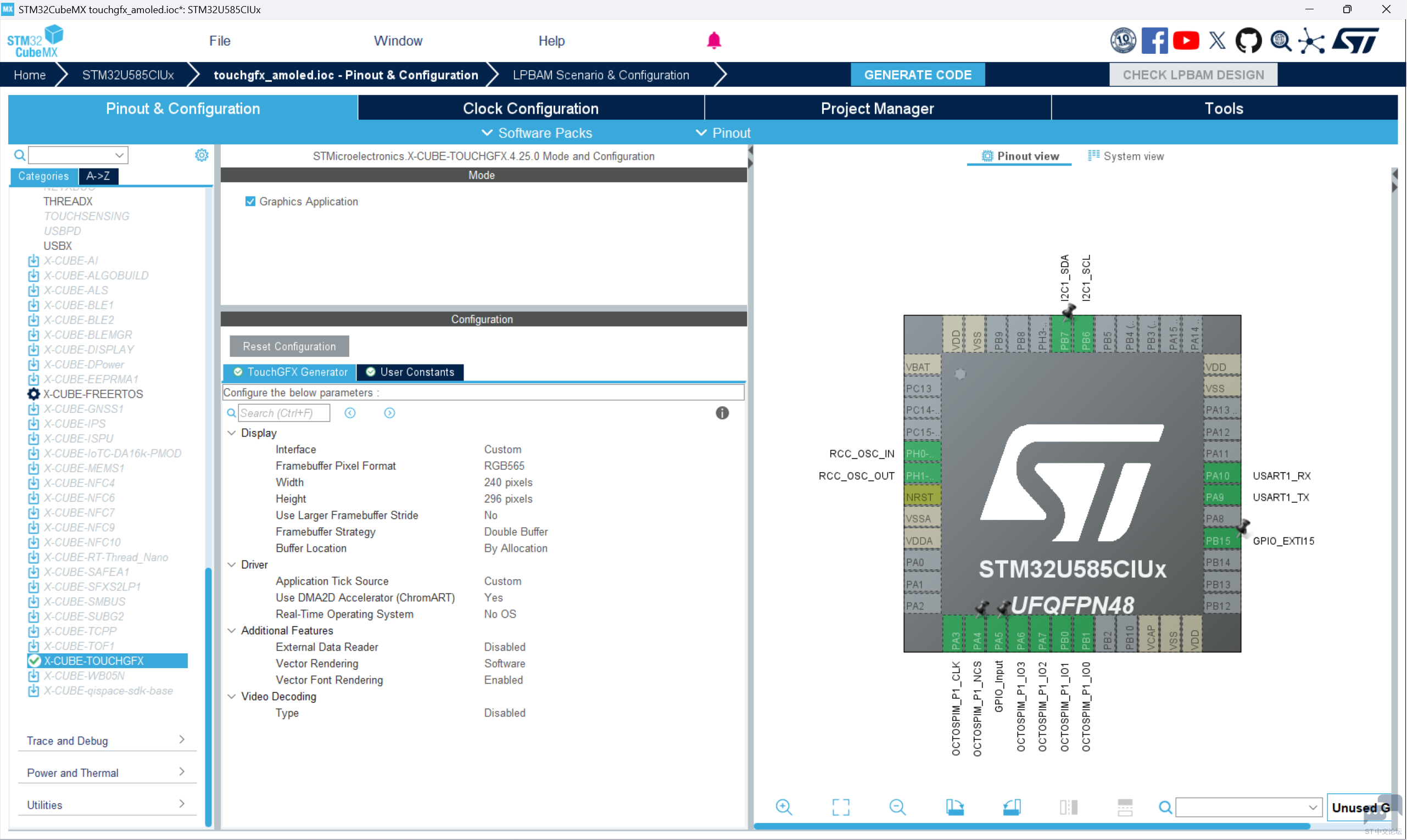Collapse the Driver parameter group
1407x840 pixels.
[232, 565]
